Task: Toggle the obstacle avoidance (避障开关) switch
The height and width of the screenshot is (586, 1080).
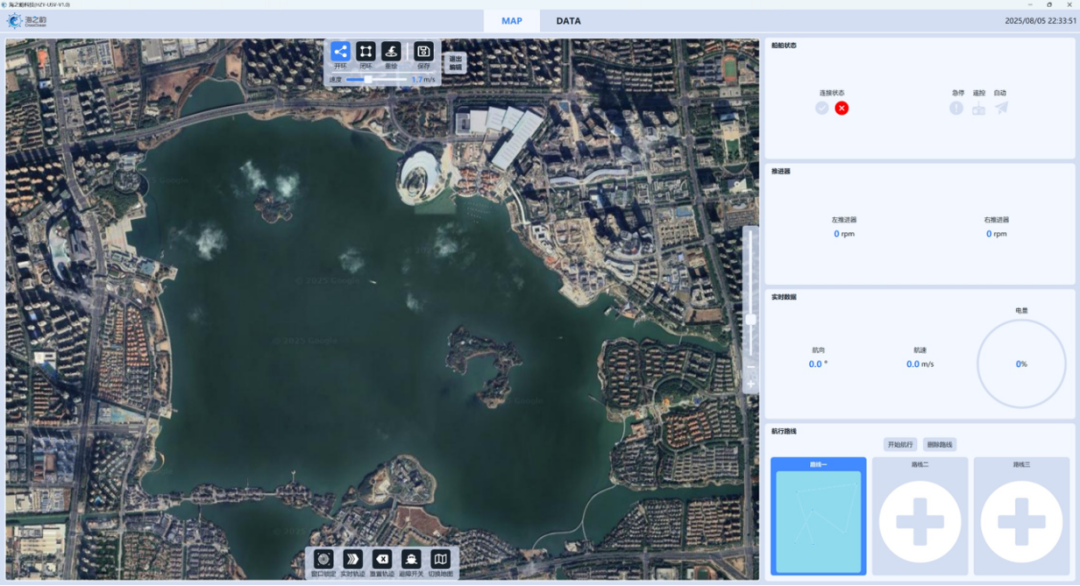Action: [x=411, y=559]
